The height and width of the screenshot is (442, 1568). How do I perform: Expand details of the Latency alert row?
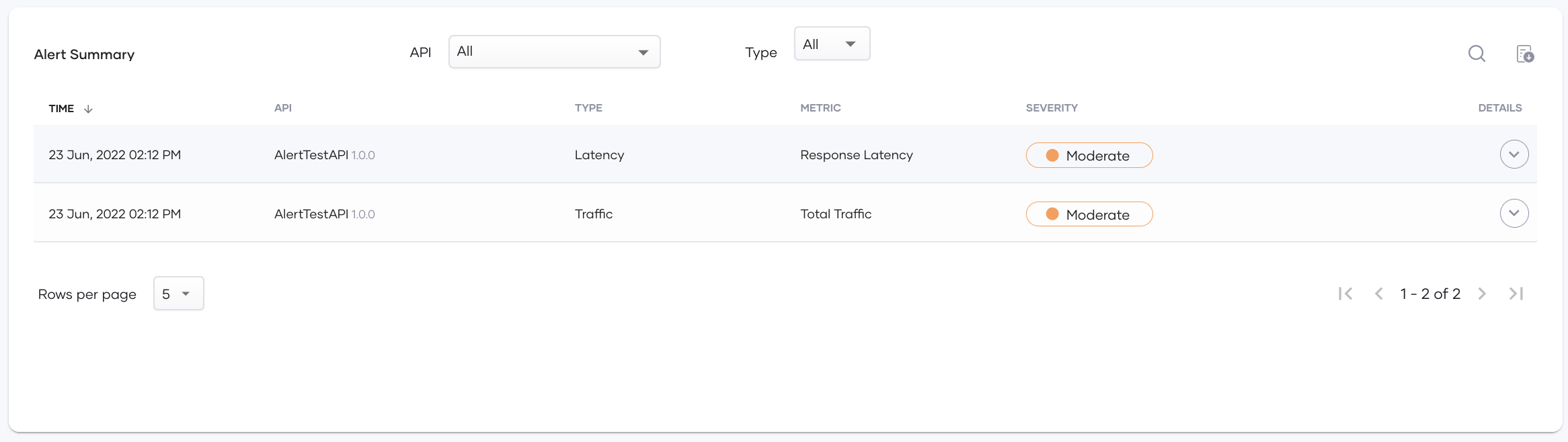1514,154
